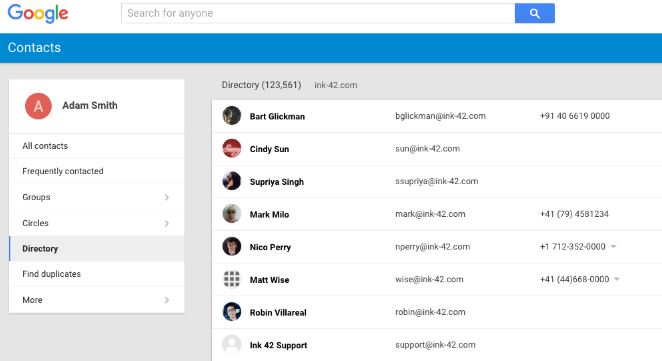Click Mark Milo's avatar picture
The width and height of the screenshot is (662, 361).
pyautogui.click(x=232, y=214)
